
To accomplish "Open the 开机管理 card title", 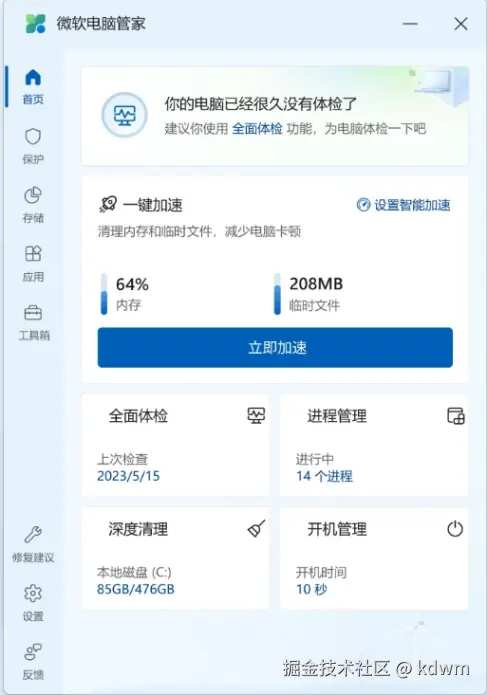I will pos(337,529).
